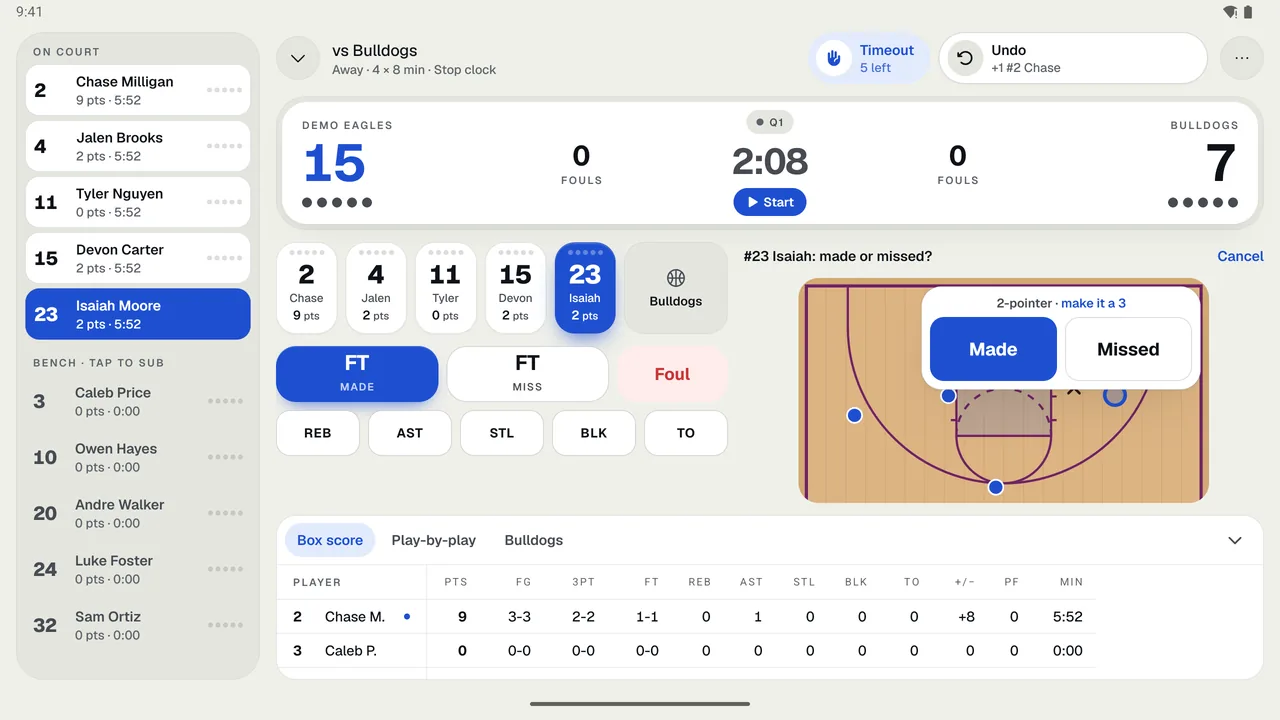Image resolution: width=1280 pixels, height=720 pixels.
Task: Click the +/- column header
Action: pos(965,582)
